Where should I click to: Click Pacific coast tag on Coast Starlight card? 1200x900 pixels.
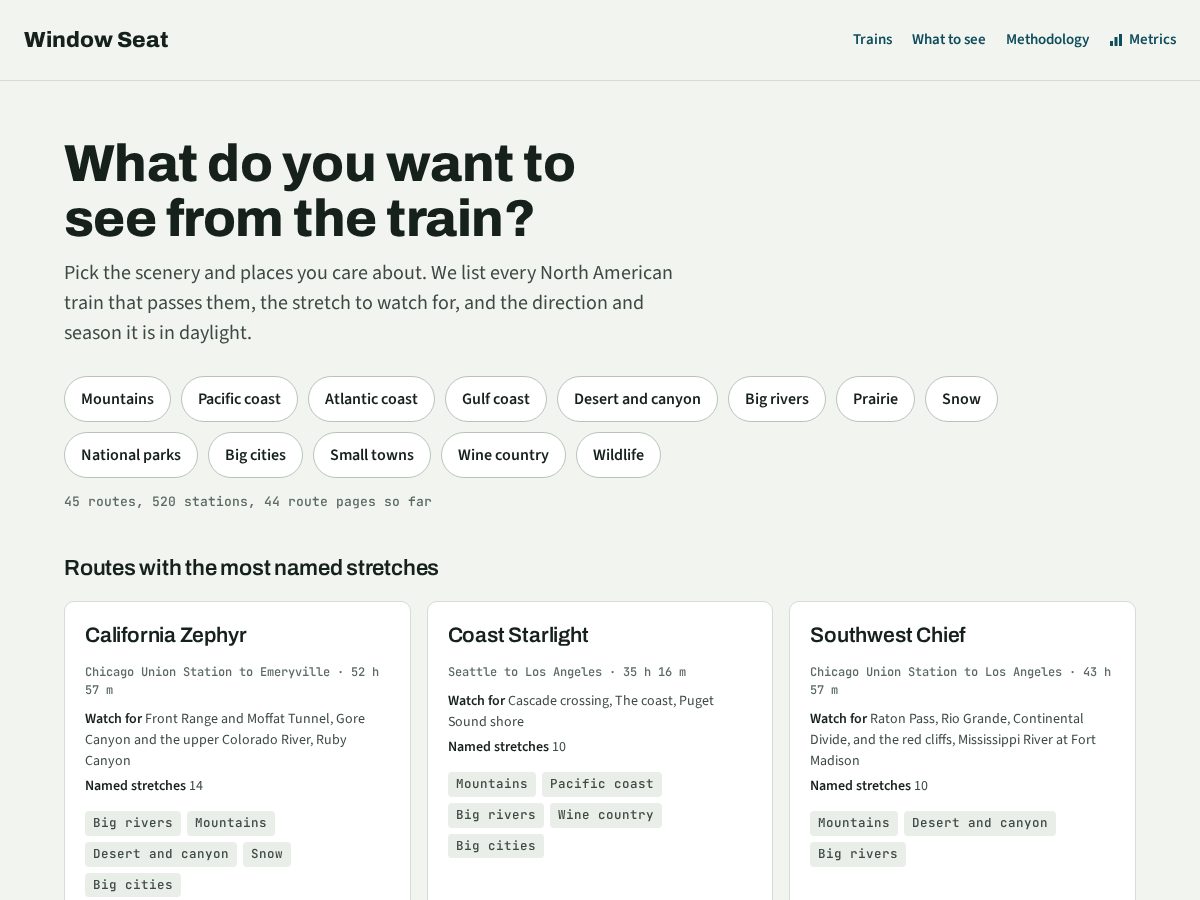pyautogui.click(x=602, y=784)
